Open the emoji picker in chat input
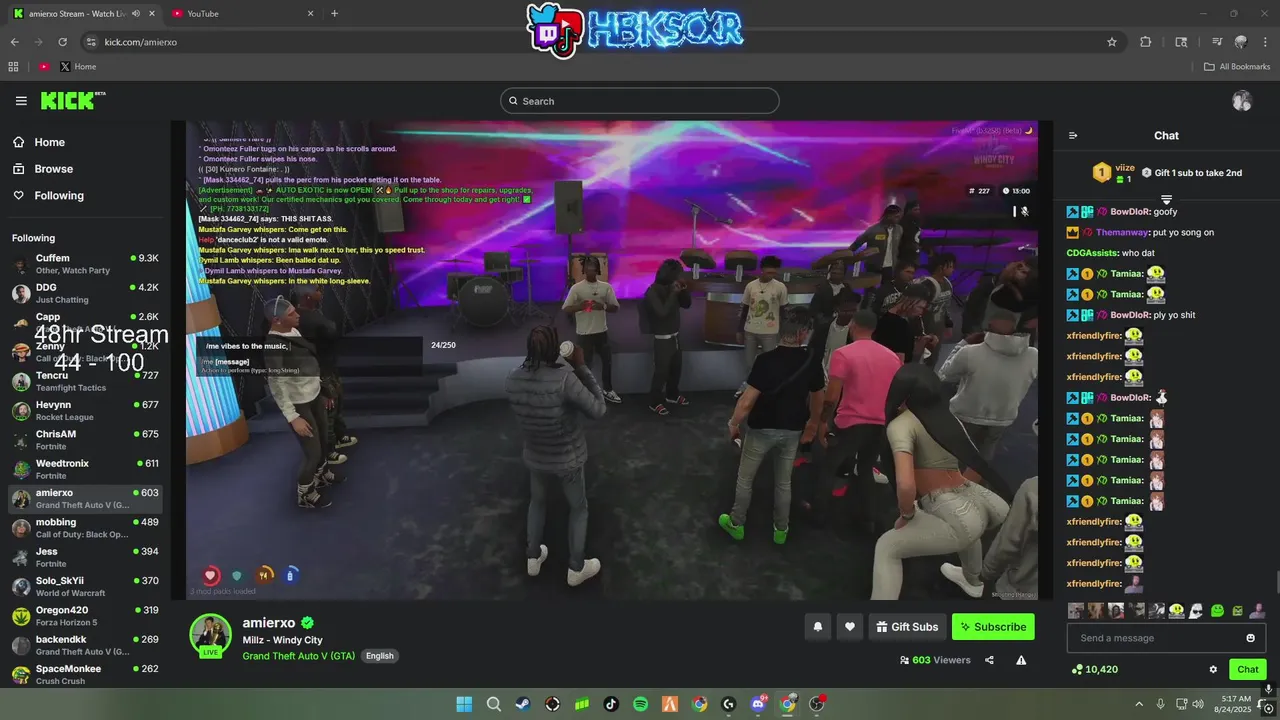 coord(1251,638)
